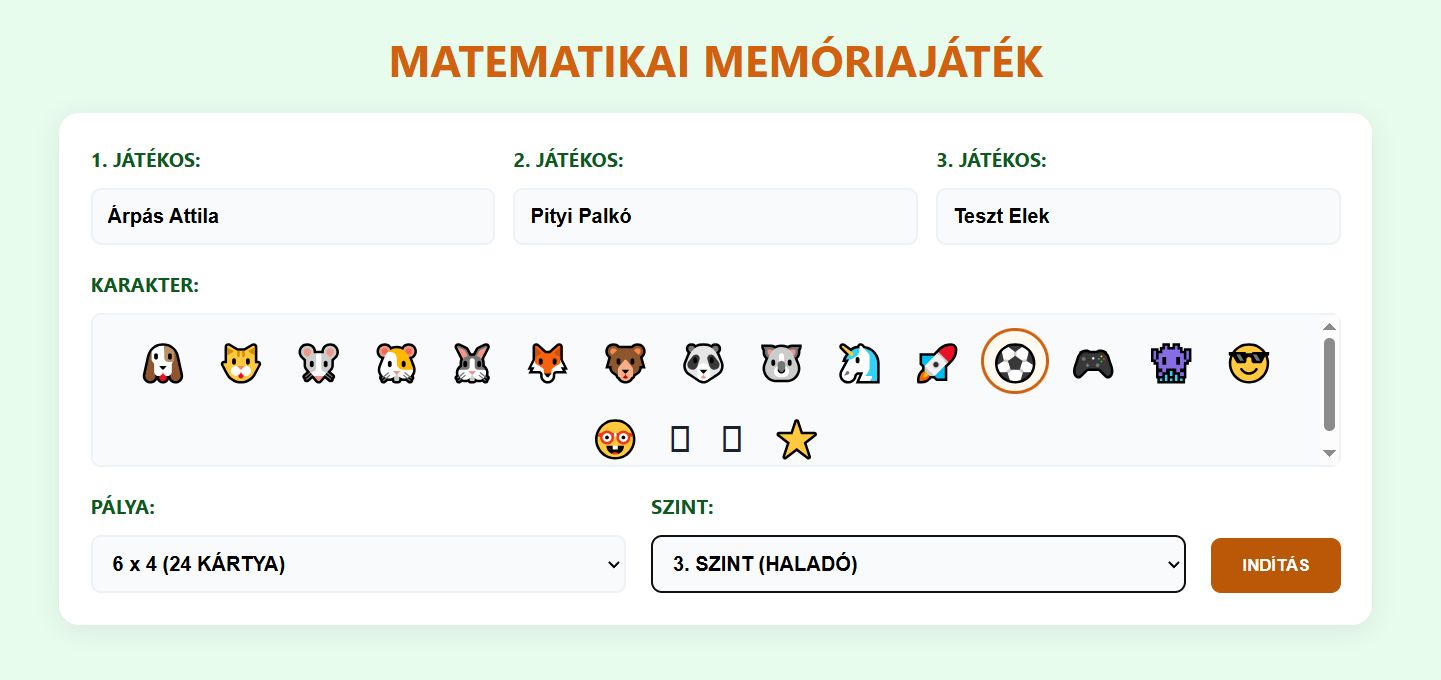Select the game controller character
This screenshot has height=680, width=1441.
click(x=1092, y=363)
